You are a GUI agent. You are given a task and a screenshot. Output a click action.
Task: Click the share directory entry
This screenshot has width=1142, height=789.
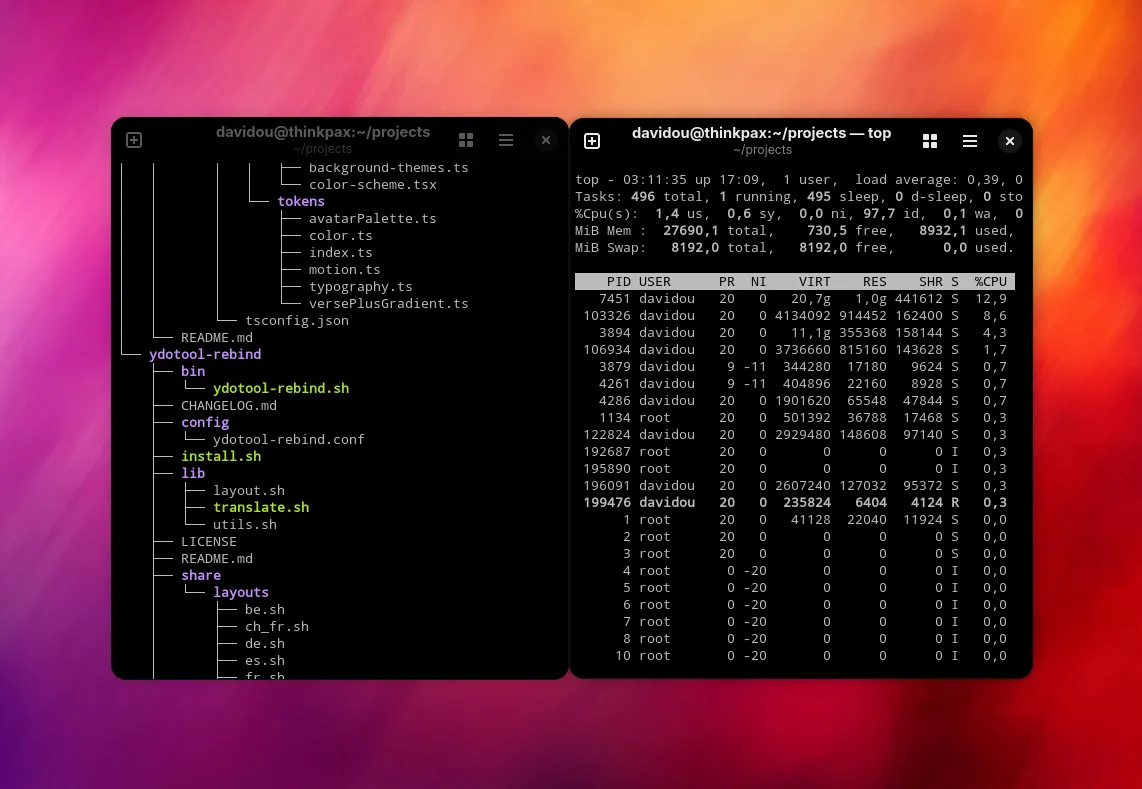(201, 575)
